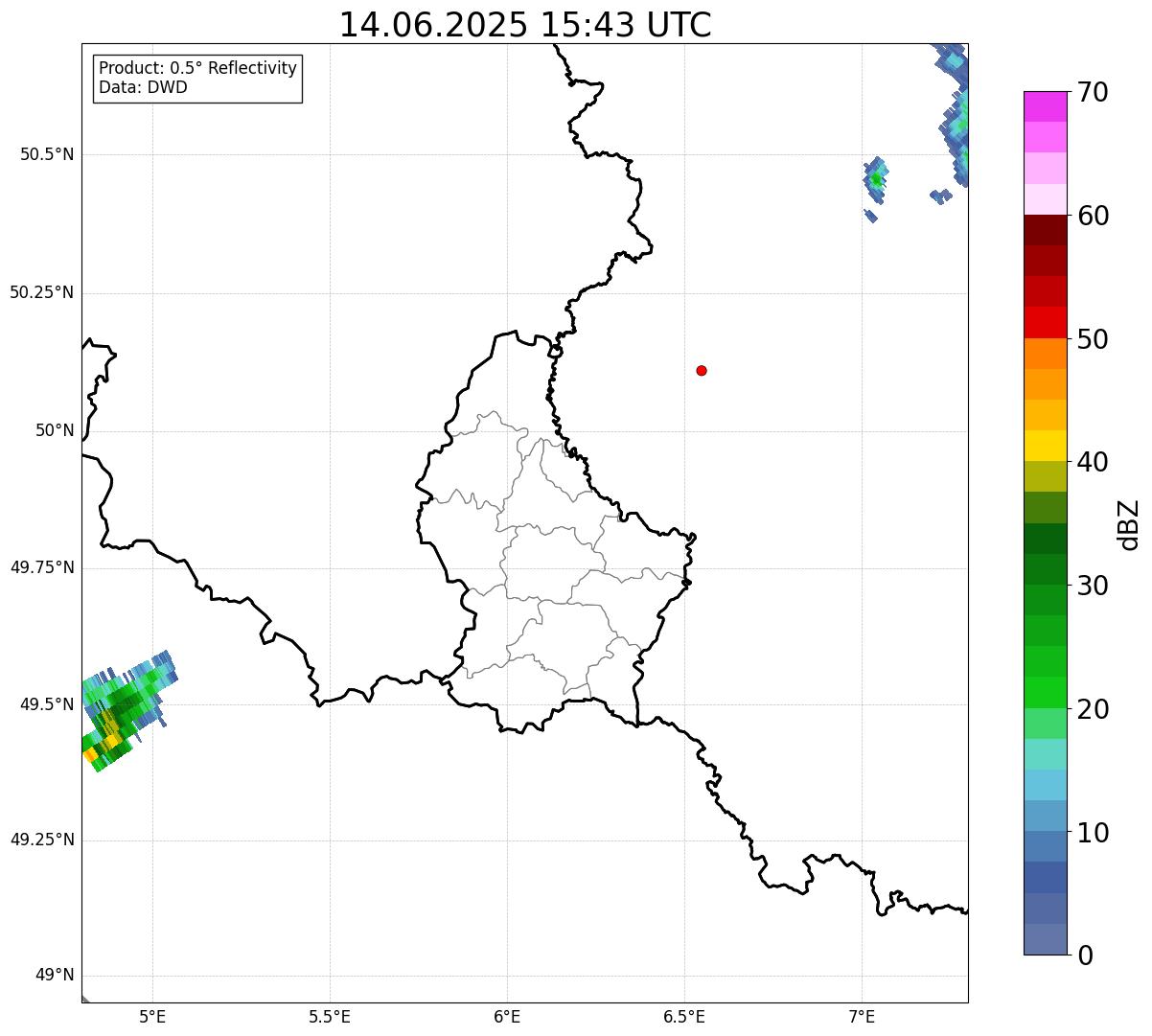Click the '6°E' longitude label
The height and width of the screenshot is (1036, 1152).
(x=507, y=1016)
